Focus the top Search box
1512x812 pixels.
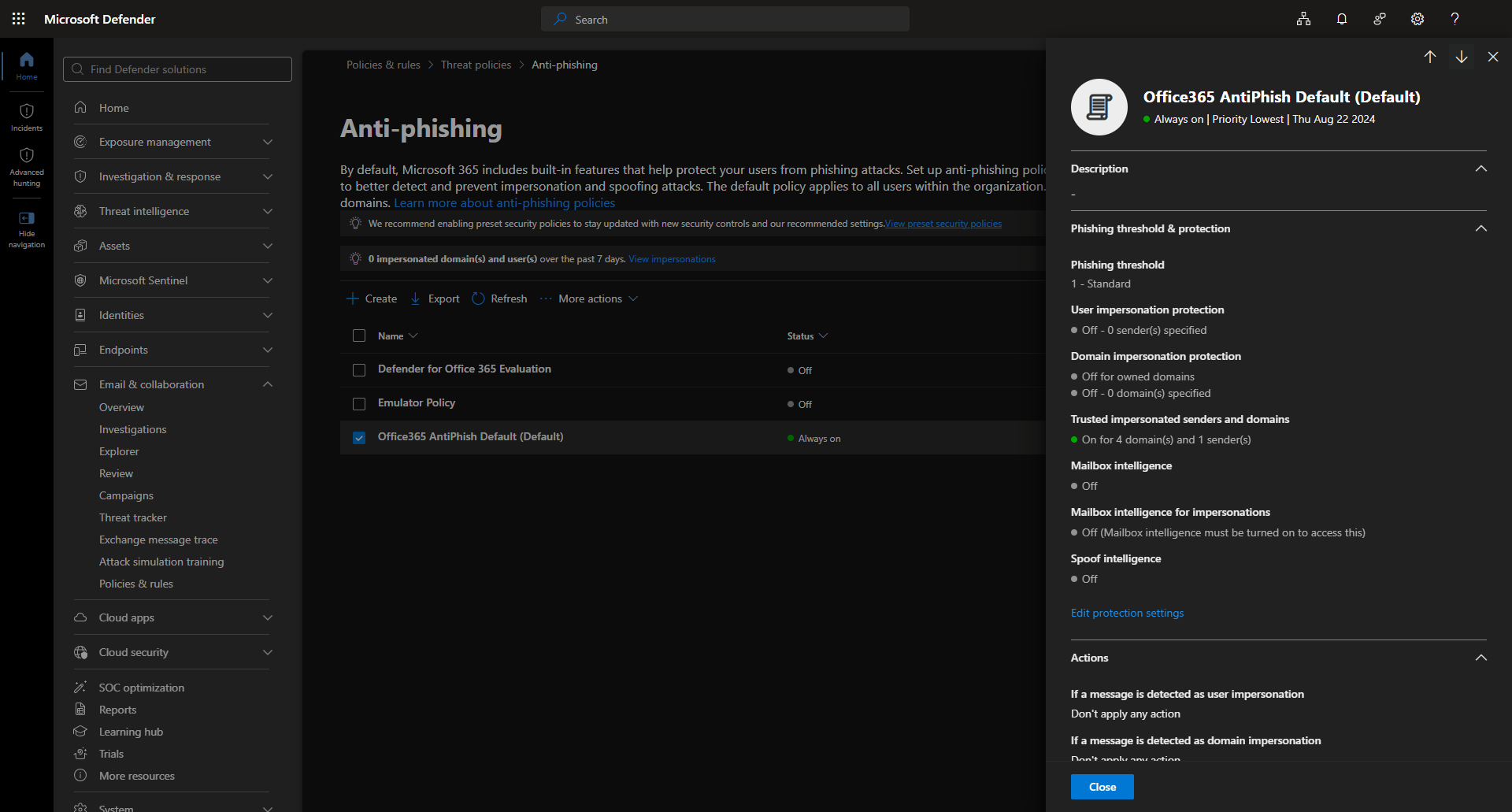pyautogui.click(x=725, y=19)
